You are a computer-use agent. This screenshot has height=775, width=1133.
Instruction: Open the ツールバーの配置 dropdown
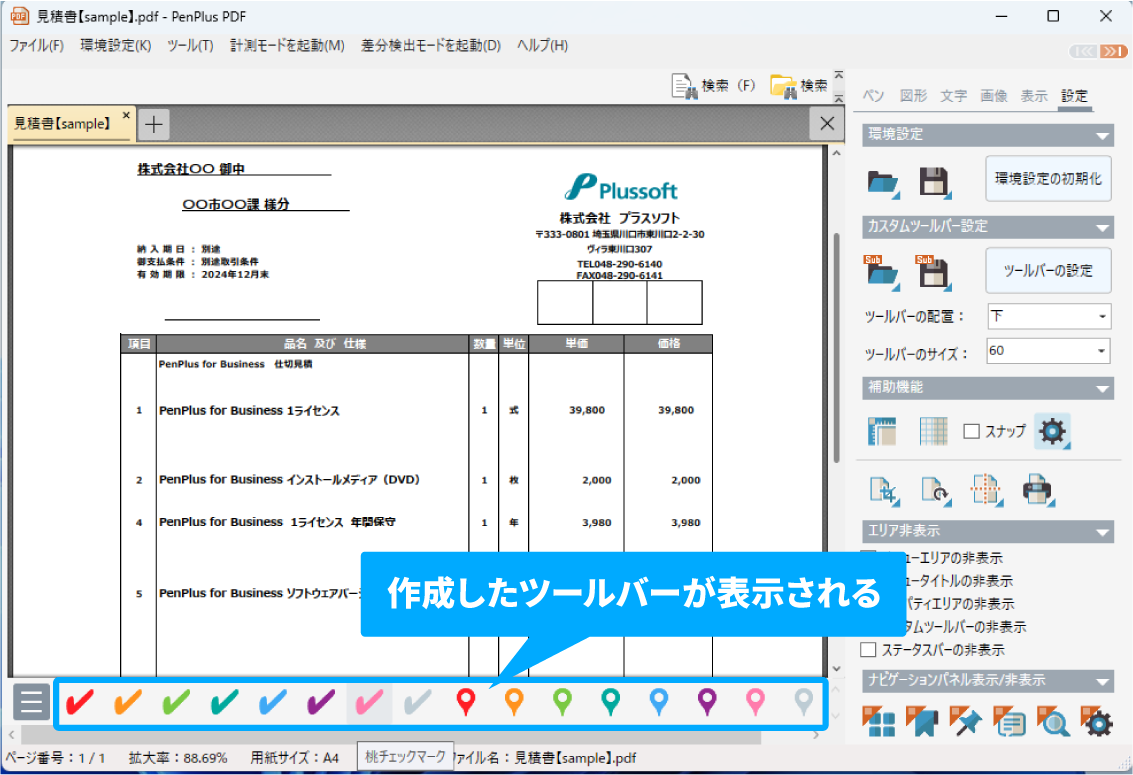[x=1048, y=316]
